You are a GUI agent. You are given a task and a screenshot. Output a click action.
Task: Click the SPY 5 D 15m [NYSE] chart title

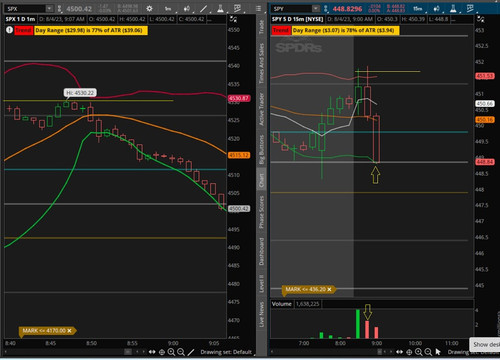click(x=297, y=19)
